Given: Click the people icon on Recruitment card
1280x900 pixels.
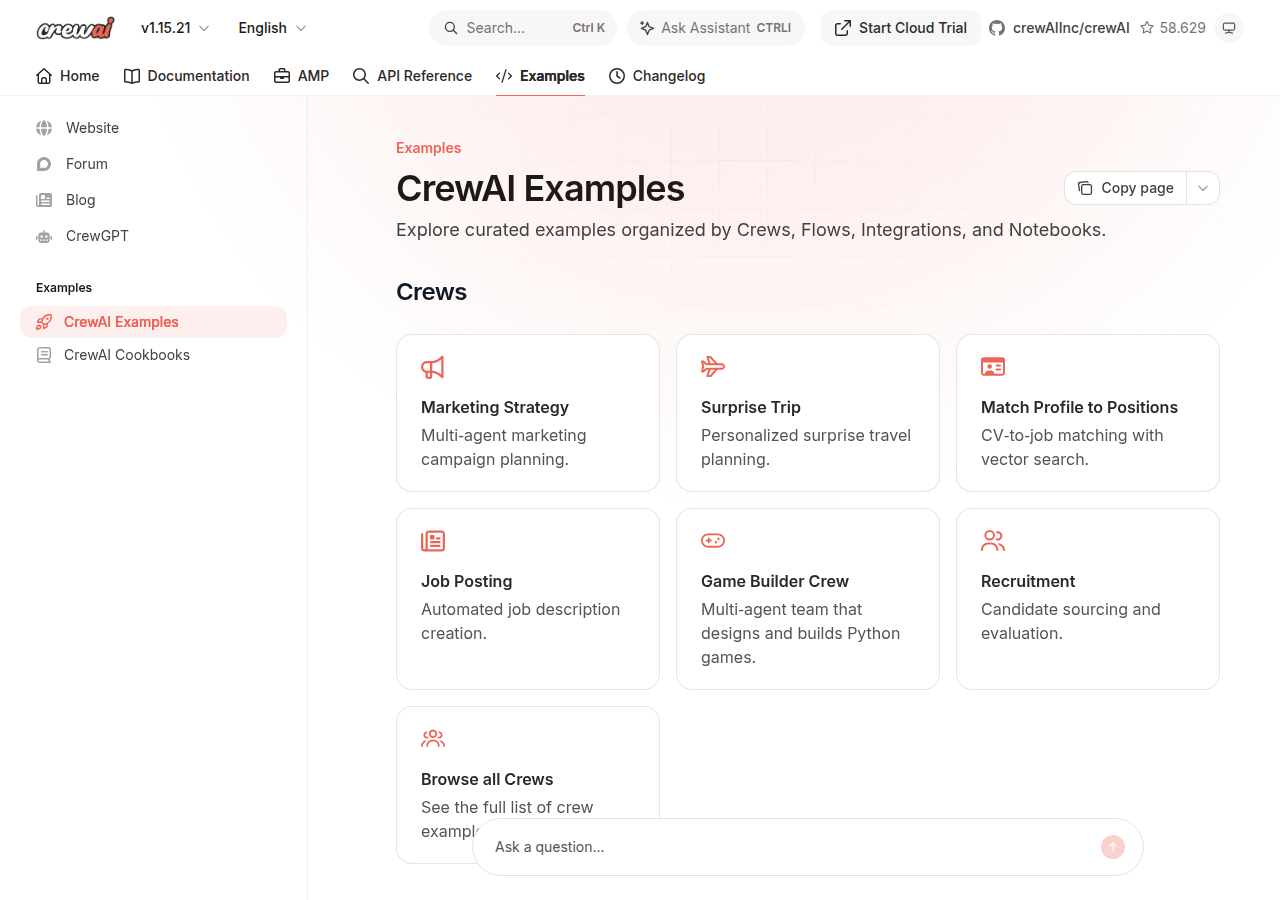Looking at the screenshot, I should (993, 541).
